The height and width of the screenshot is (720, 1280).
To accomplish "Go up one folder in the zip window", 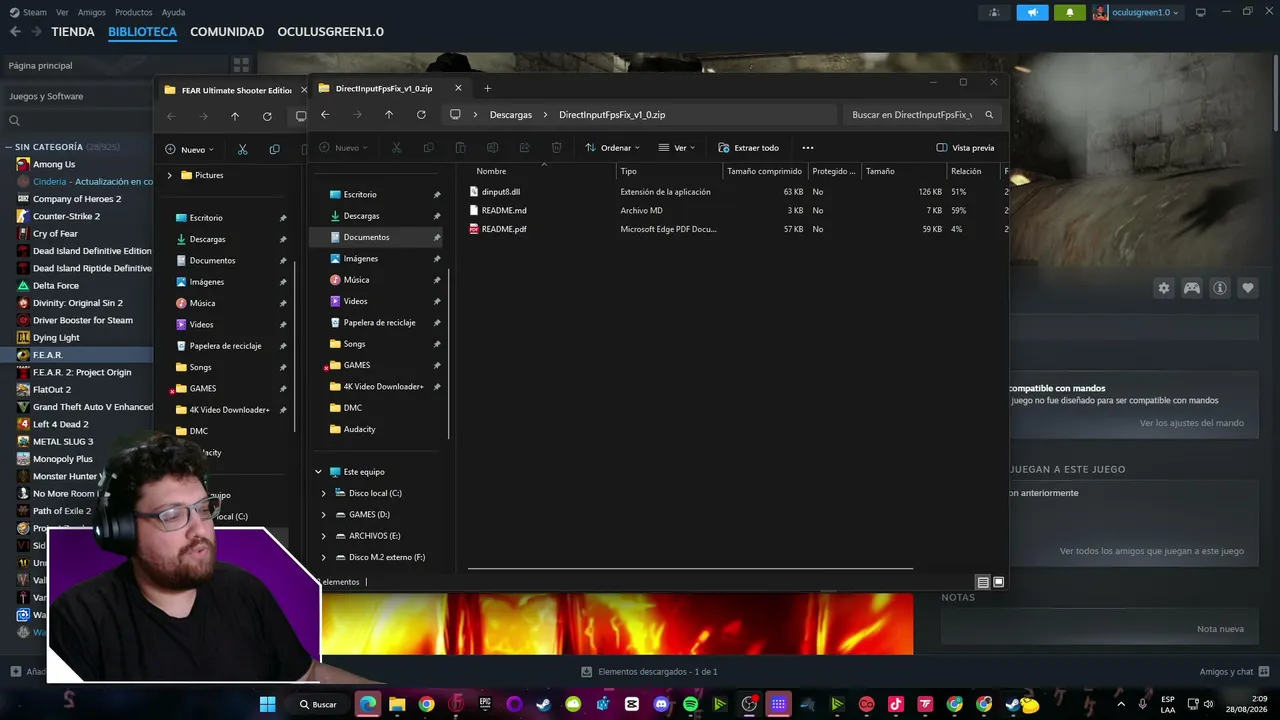I will [x=389, y=115].
